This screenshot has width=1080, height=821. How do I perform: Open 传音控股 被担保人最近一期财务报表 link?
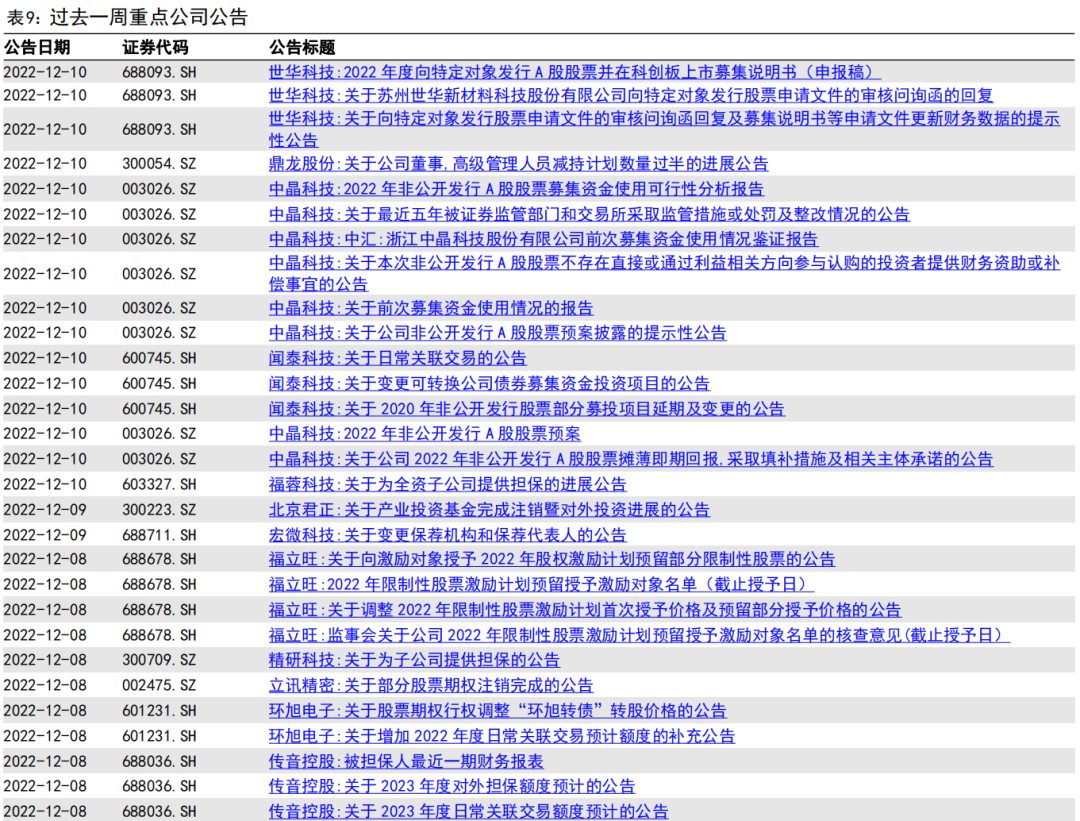point(406,762)
